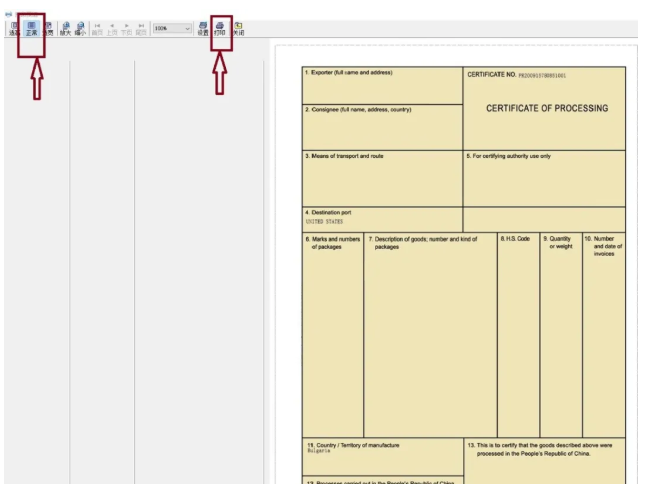Click the Exporter field box
Screen dimensions: 645x494
(382, 86)
